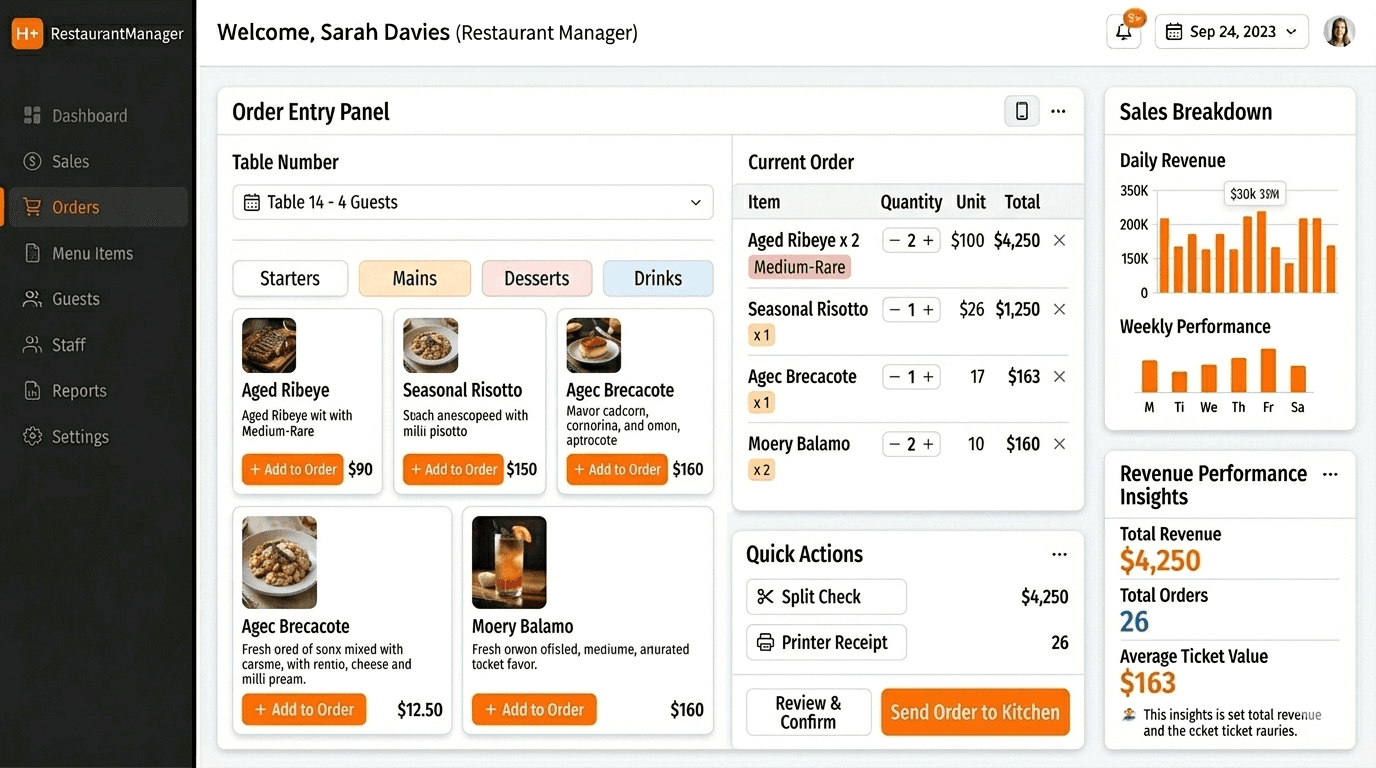Click the RestaurantManager logo
Viewport: 1376px width, 768px height.
point(95,33)
